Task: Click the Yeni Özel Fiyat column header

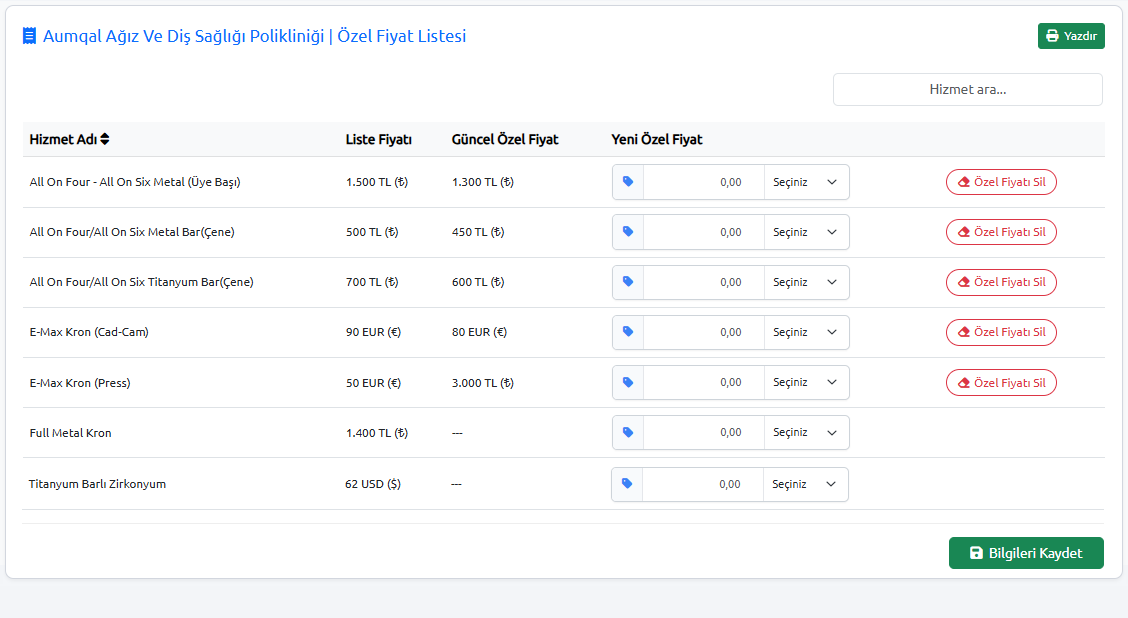Action: pyautogui.click(x=657, y=139)
